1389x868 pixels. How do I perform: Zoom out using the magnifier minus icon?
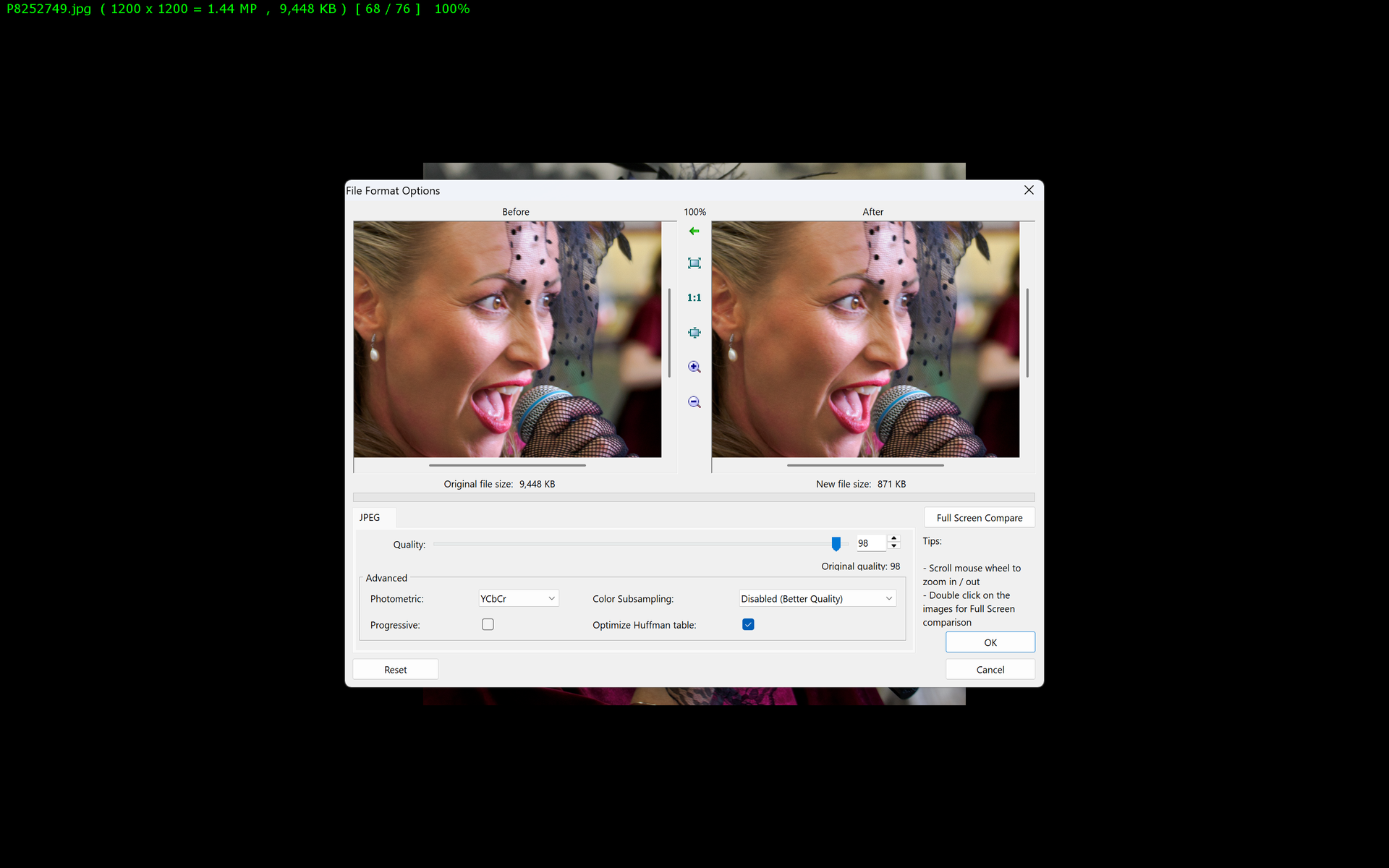pyautogui.click(x=694, y=401)
